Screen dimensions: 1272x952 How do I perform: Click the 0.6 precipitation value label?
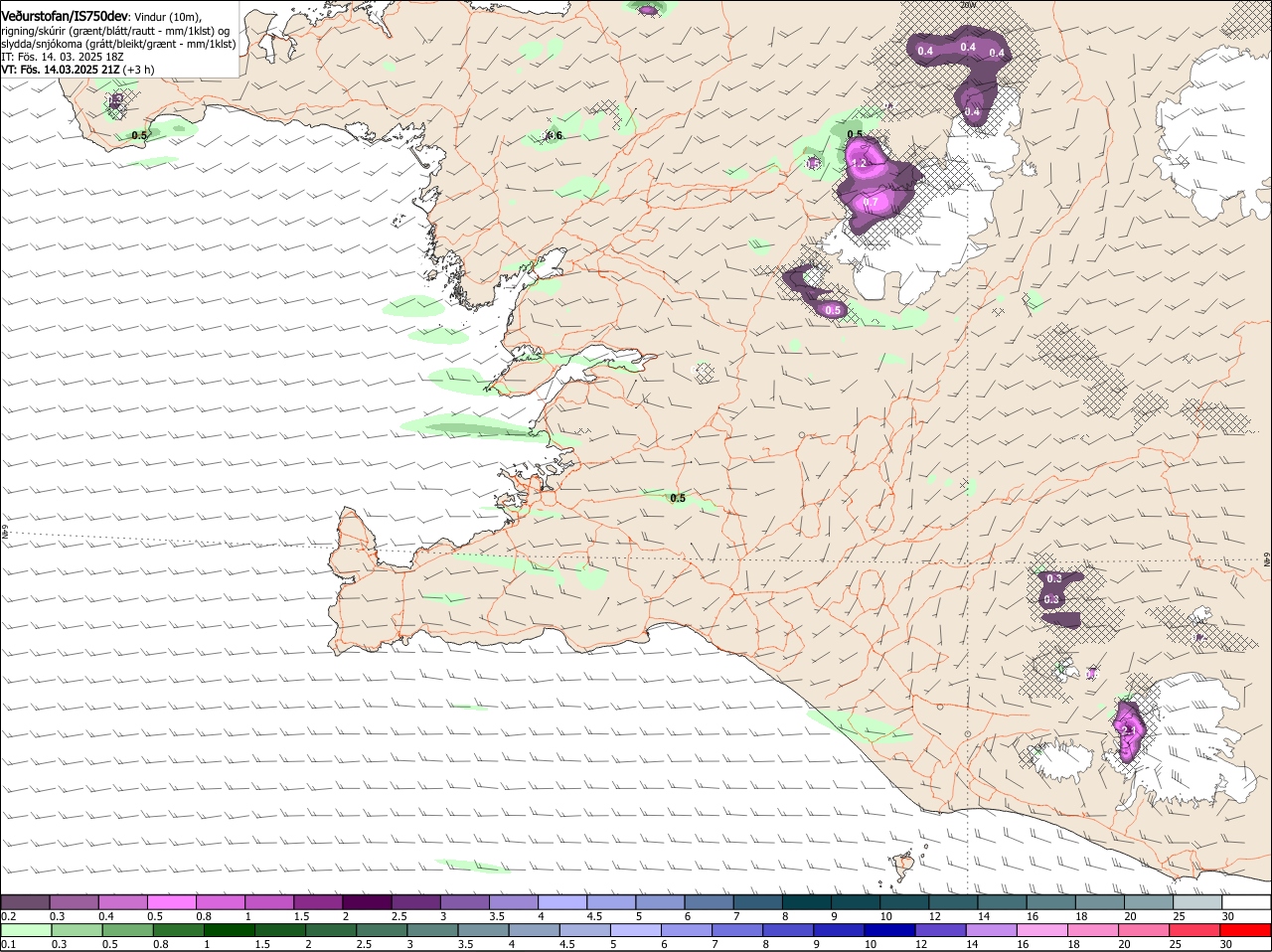[555, 135]
